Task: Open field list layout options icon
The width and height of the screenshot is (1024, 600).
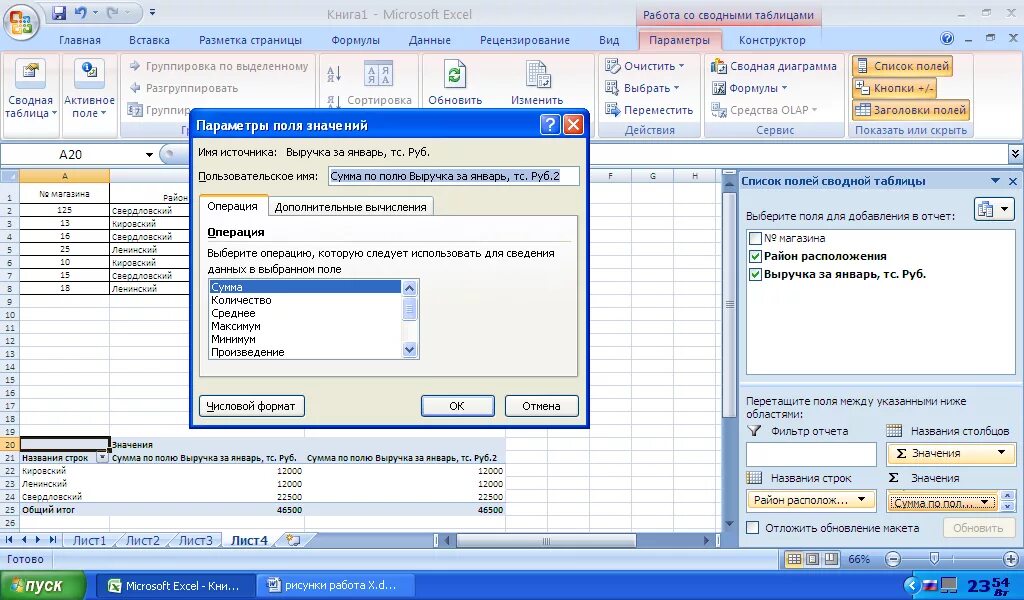Action: click(994, 210)
